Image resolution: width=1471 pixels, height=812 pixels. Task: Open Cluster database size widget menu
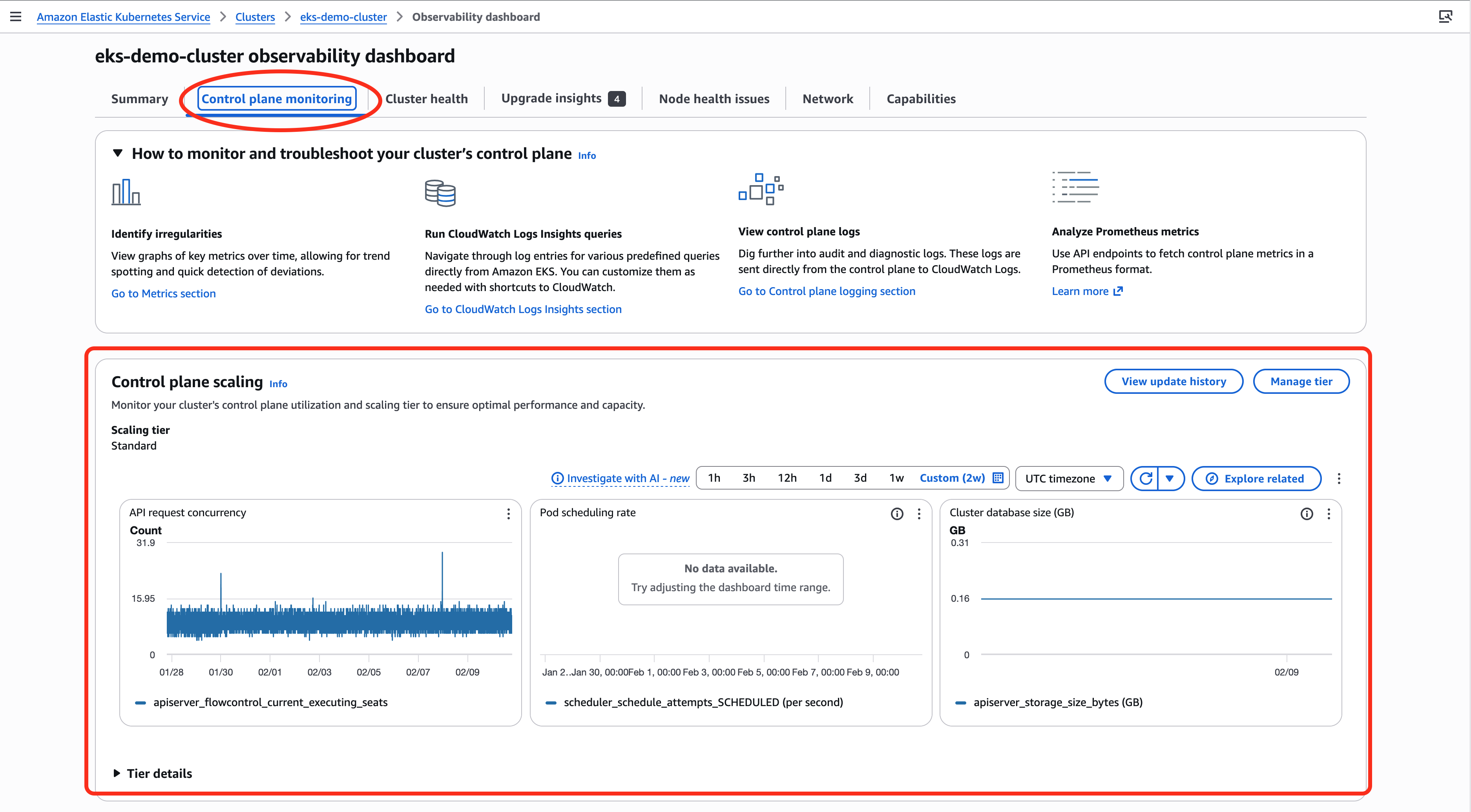tap(1329, 513)
